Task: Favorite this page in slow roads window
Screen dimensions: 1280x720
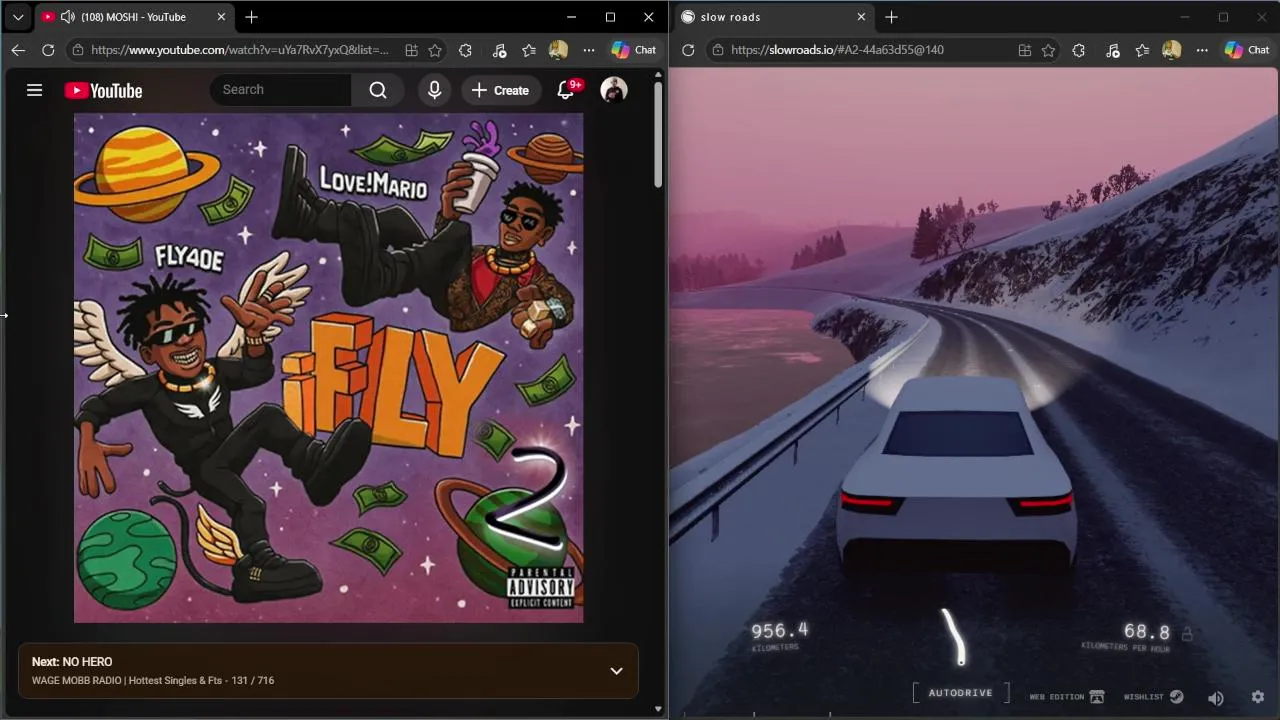Action: point(1048,50)
